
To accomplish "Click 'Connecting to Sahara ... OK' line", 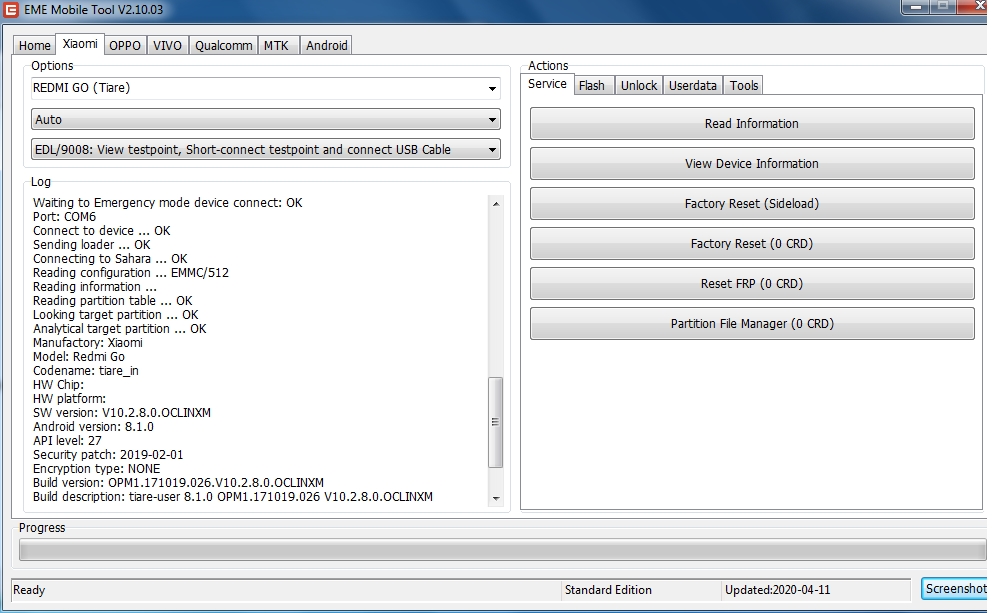I will point(110,259).
